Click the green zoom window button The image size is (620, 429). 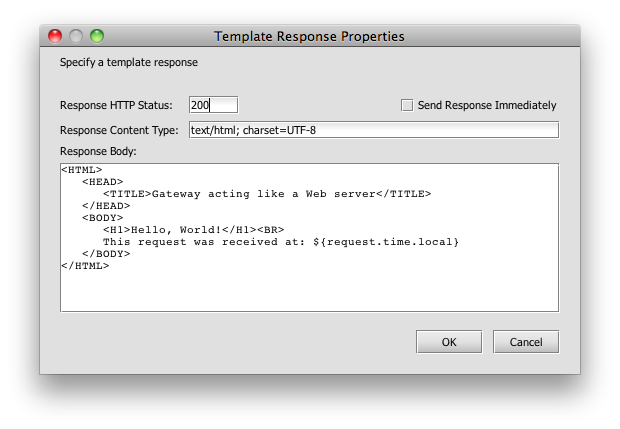click(x=97, y=36)
